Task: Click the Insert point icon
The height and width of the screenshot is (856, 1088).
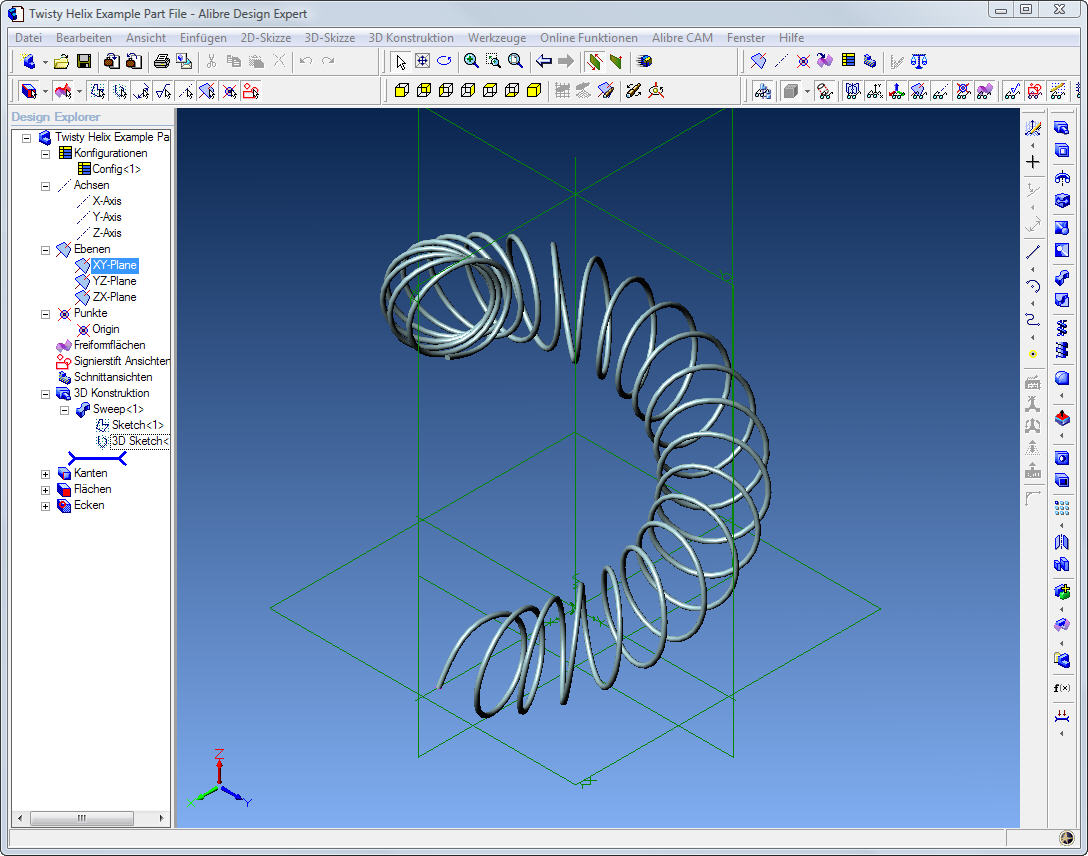Action: [x=803, y=61]
